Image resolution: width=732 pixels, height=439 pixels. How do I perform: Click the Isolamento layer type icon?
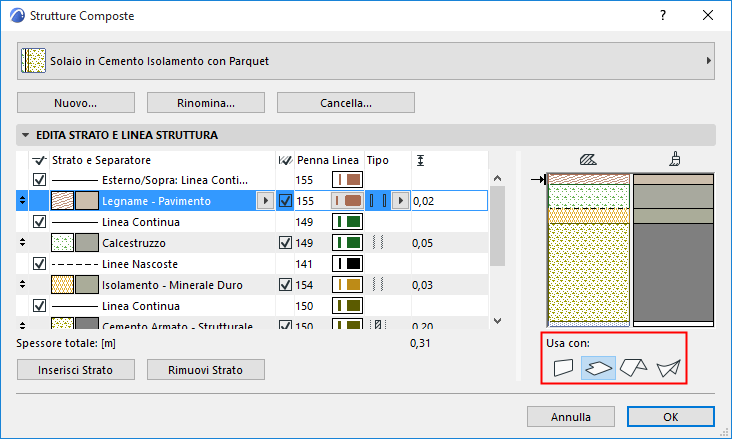pyautogui.click(x=378, y=284)
